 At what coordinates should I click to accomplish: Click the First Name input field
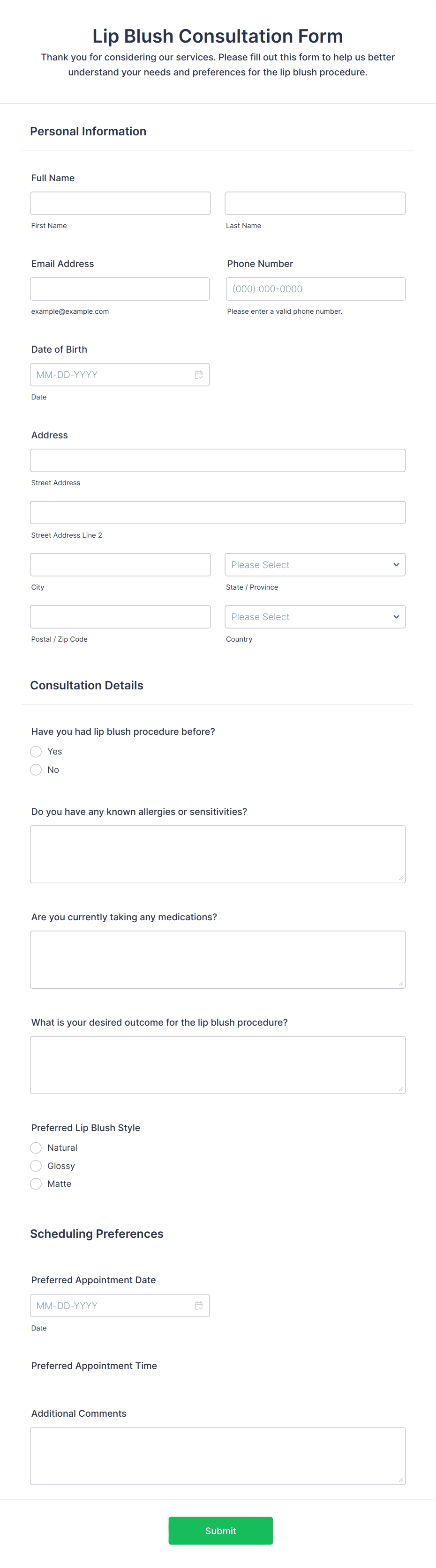120,203
